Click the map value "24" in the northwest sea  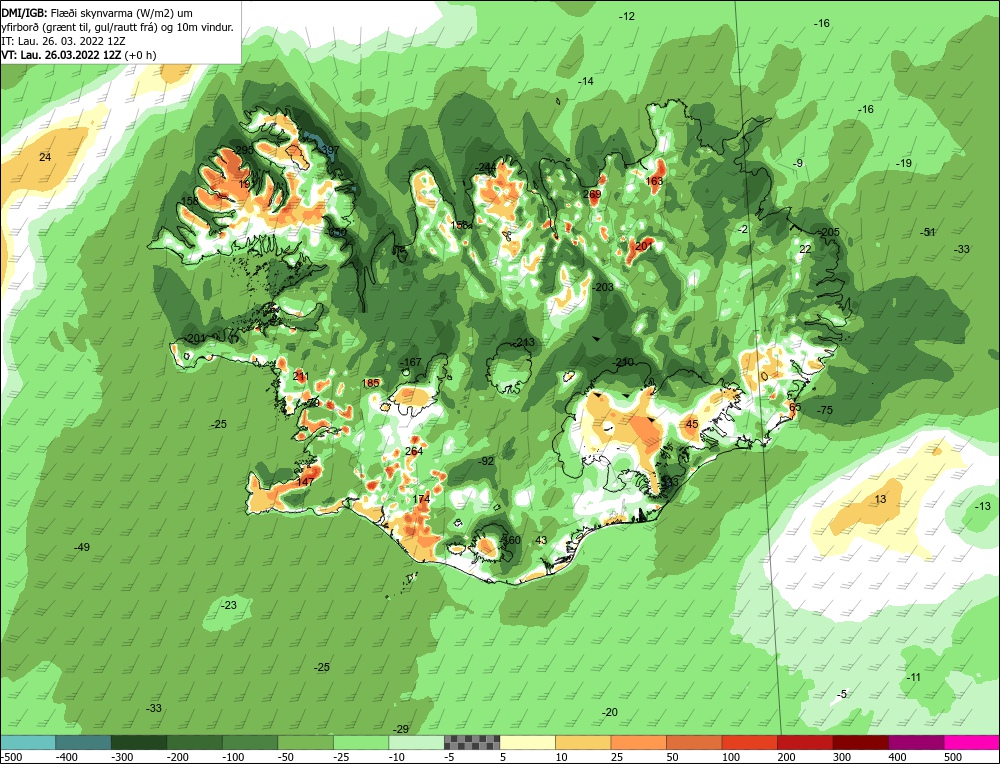click(x=45, y=157)
